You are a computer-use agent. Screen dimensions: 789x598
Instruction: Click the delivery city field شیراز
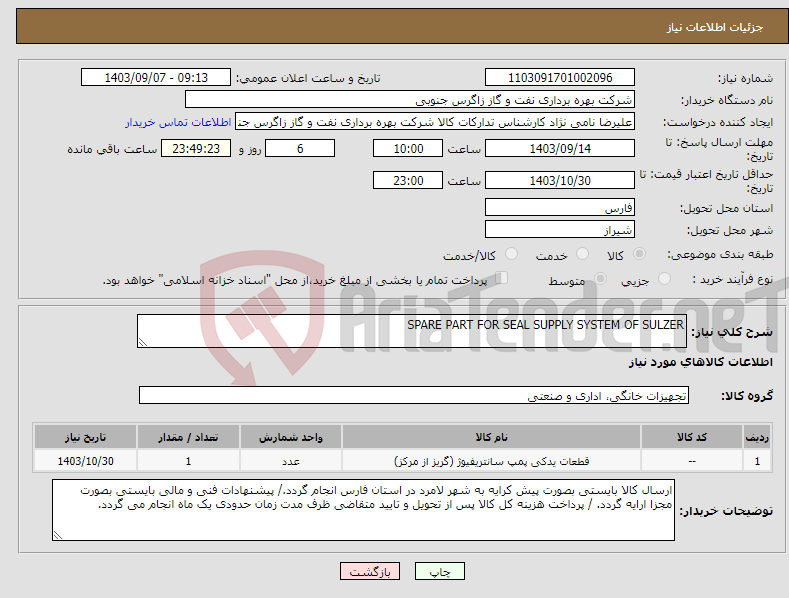coord(560,230)
